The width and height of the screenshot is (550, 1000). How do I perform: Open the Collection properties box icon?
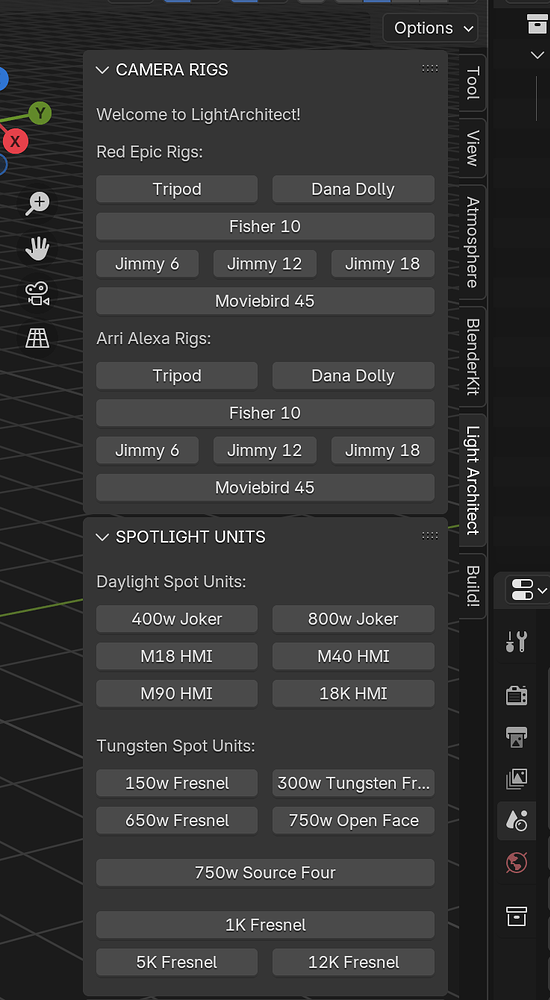pos(516,916)
